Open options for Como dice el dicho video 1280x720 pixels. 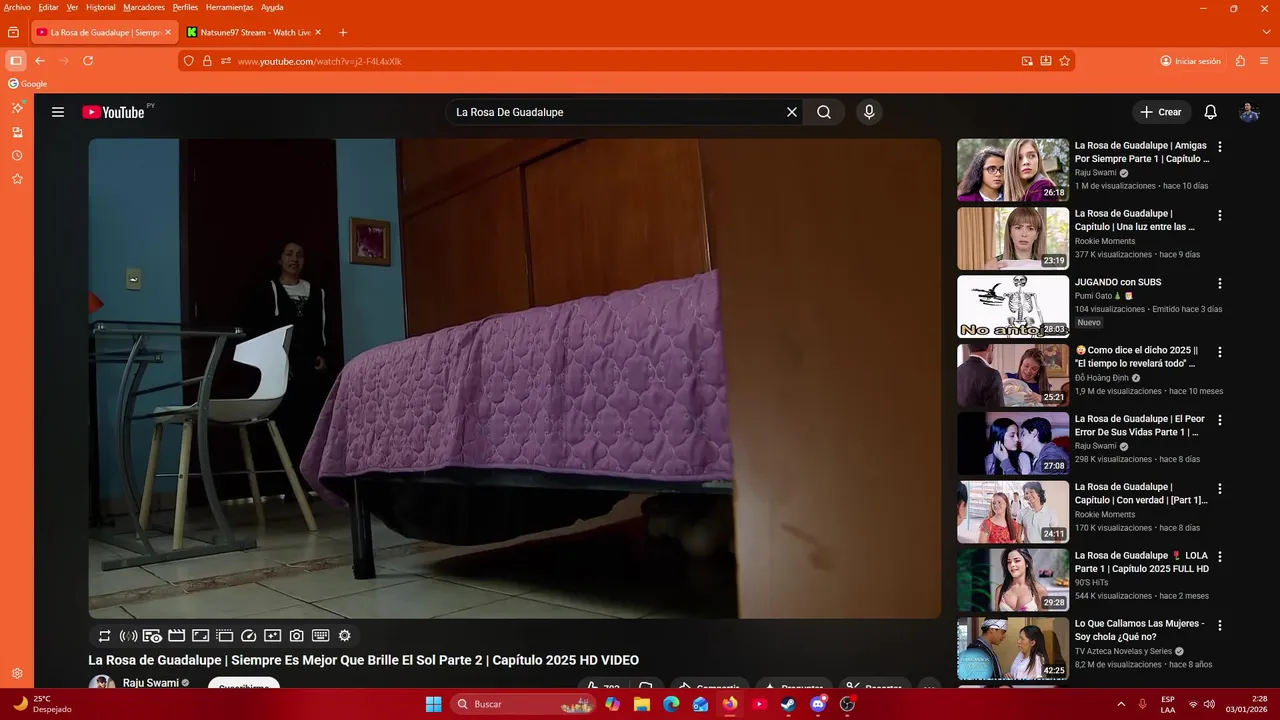coord(1219,352)
